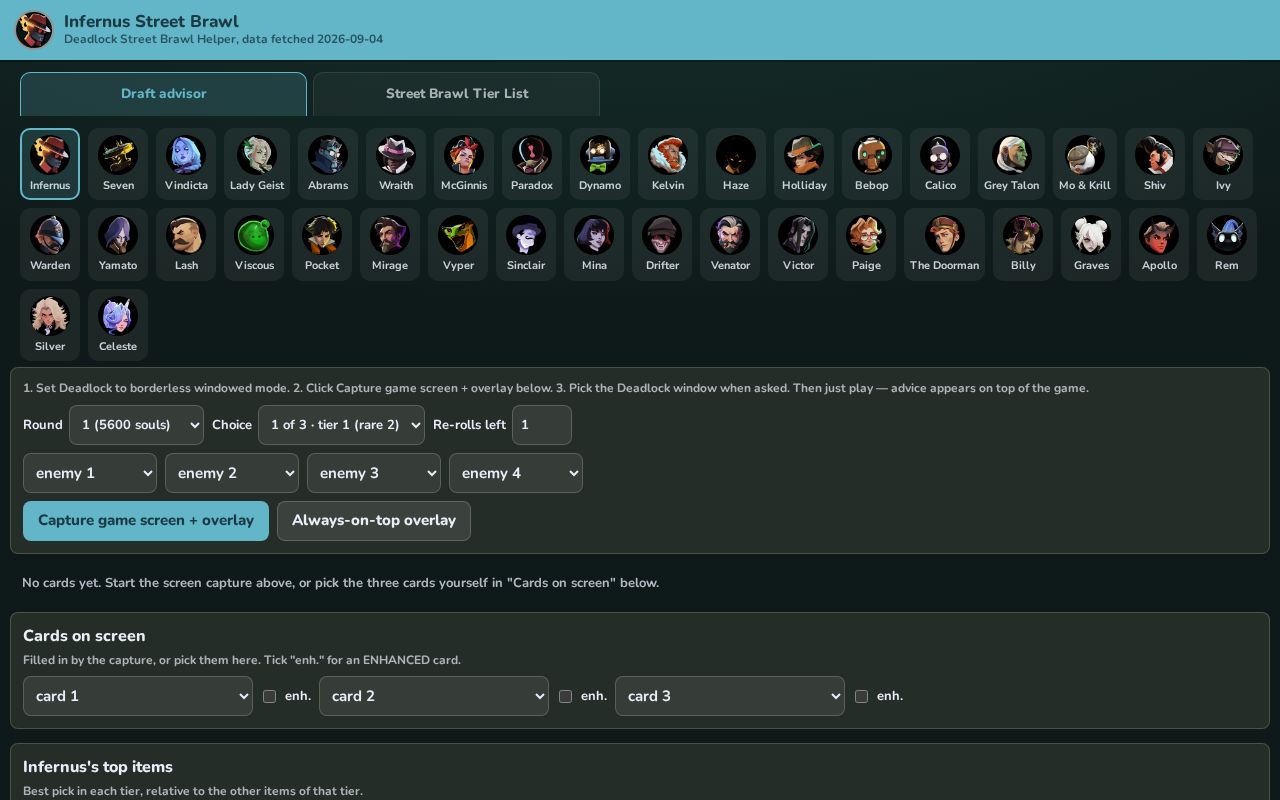Click the Always-on-top overlay button
The image size is (1280, 800).
(374, 521)
